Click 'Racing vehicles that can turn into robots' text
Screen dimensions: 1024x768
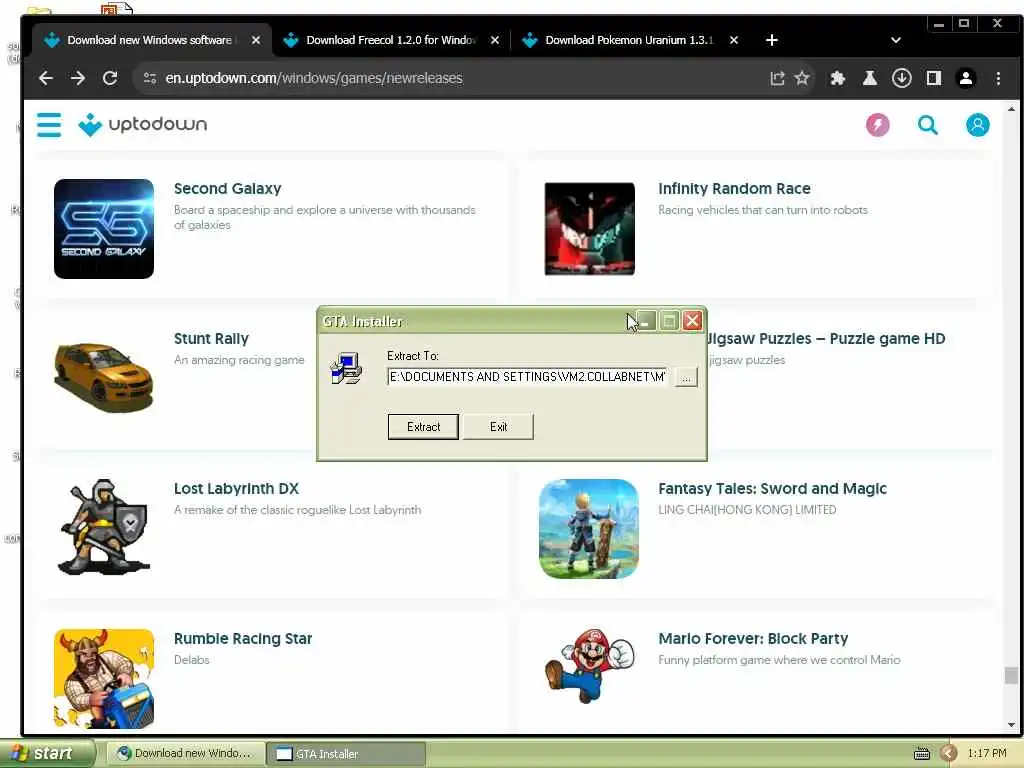[763, 210]
